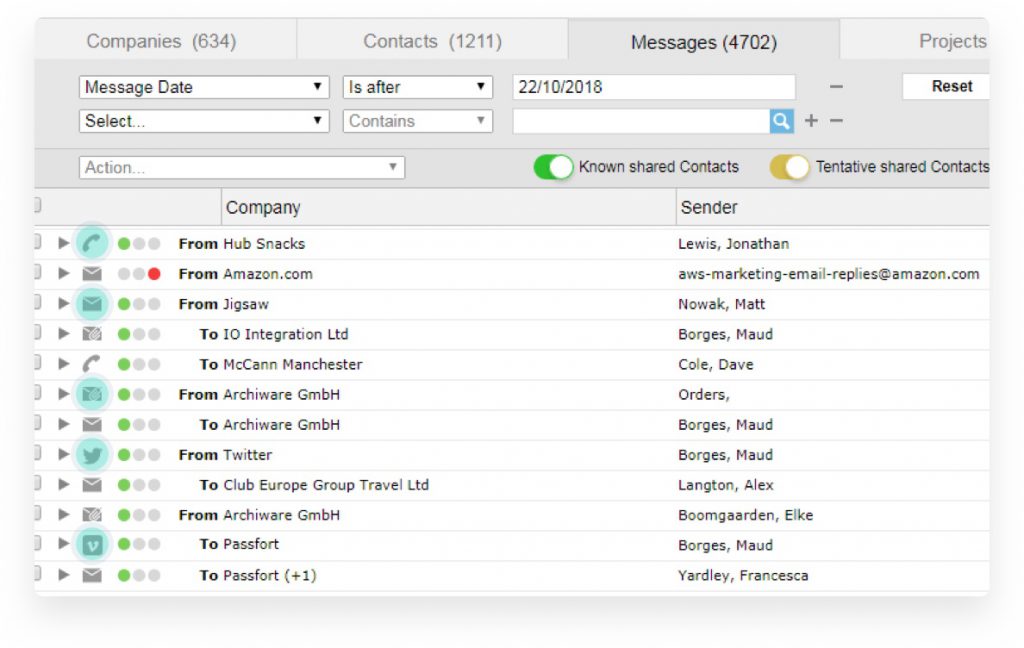The width and height of the screenshot is (1024, 648).
Task: Open the Contains operator dropdown
Action: [x=417, y=121]
